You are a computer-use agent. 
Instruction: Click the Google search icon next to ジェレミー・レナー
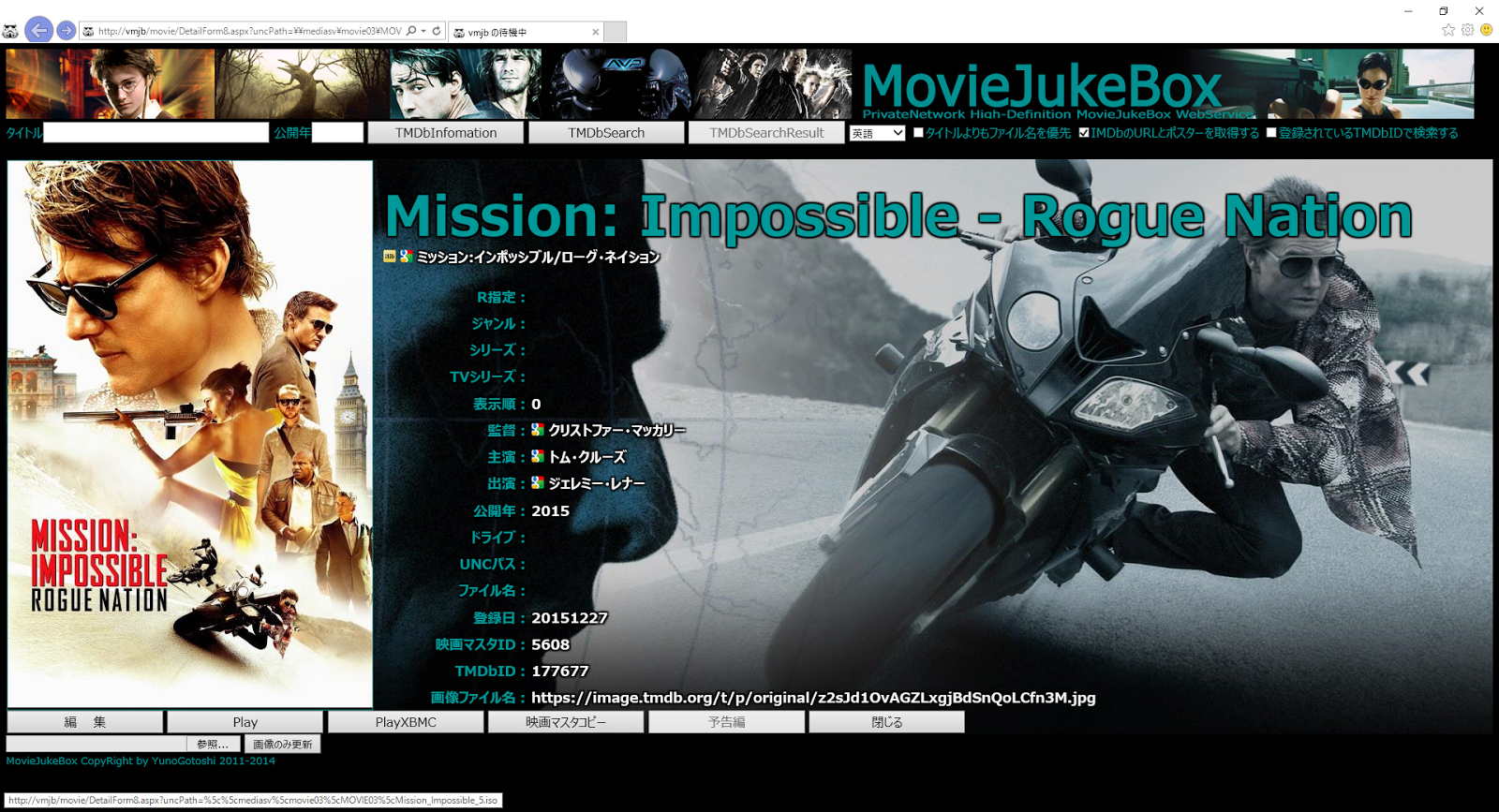538,482
